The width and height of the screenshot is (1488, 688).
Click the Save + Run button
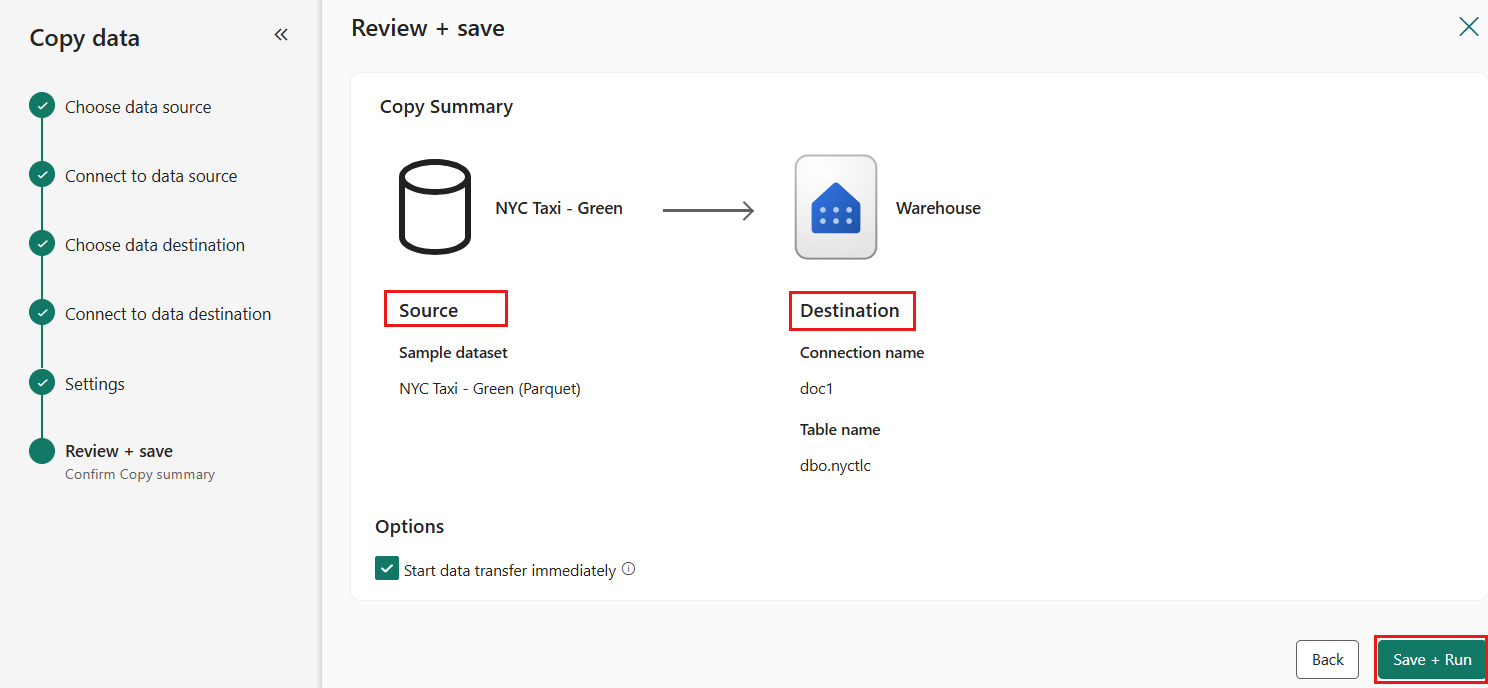pos(1431,659)
